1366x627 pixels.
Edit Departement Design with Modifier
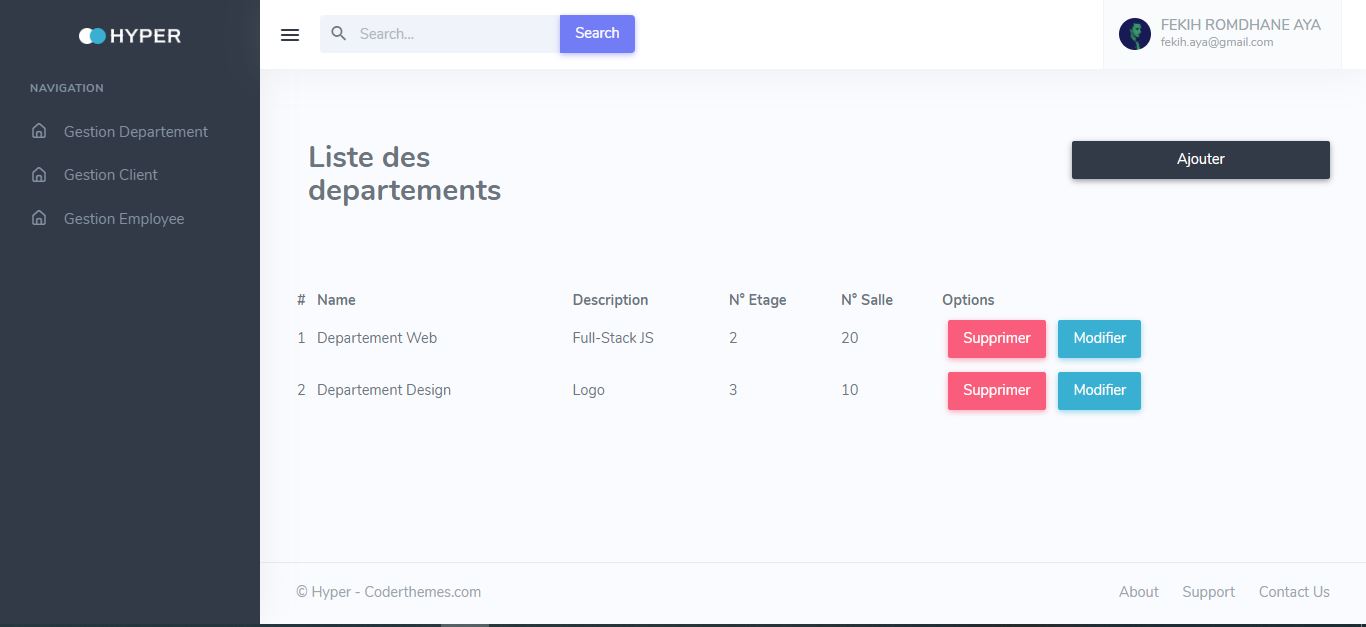click(x=1099, y=391)
